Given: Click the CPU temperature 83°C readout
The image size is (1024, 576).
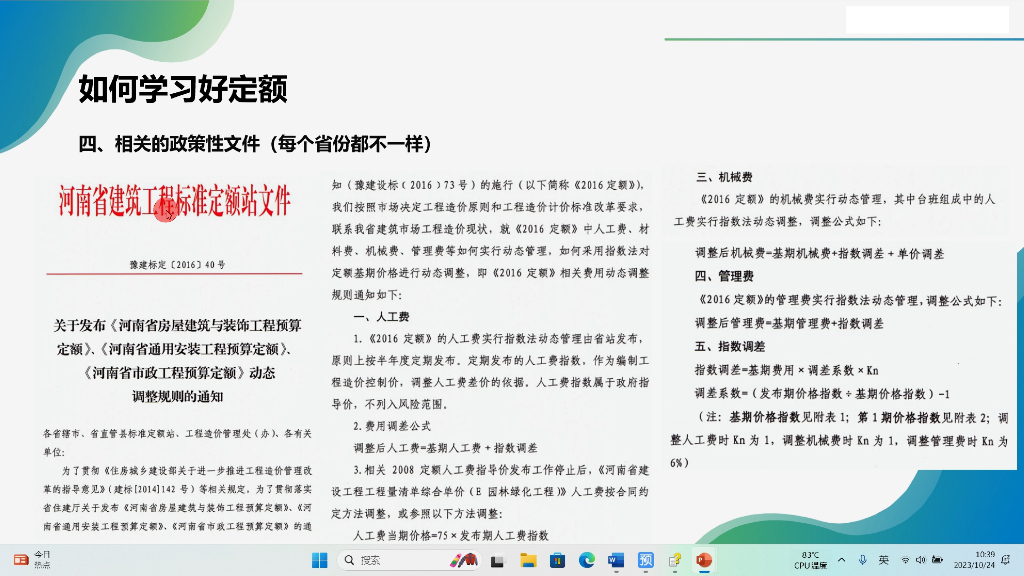Looking at the screenshot, I should click(x=810, y=560).
